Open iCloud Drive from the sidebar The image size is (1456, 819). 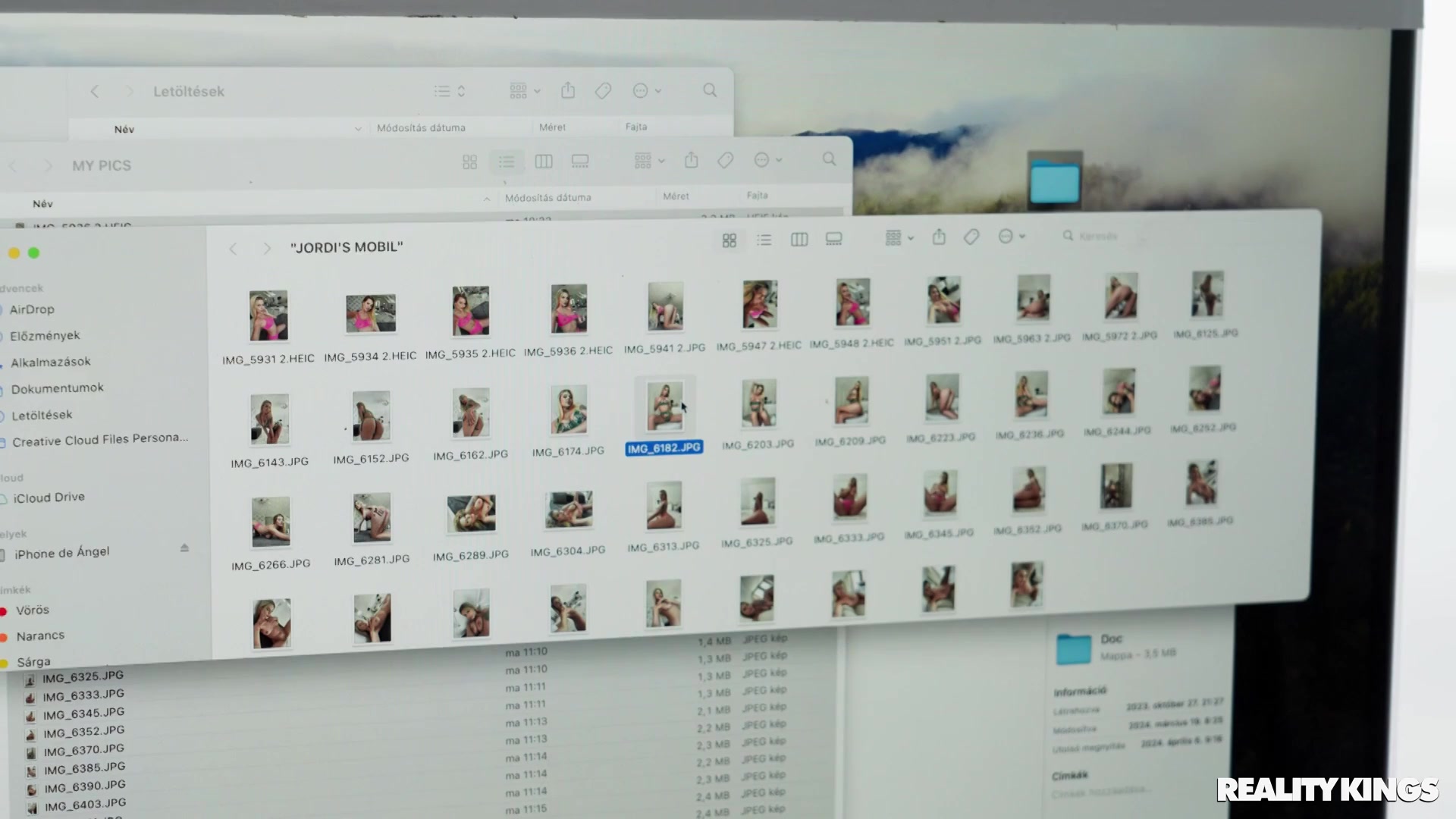pyautogui.click(x=49, y=497)
